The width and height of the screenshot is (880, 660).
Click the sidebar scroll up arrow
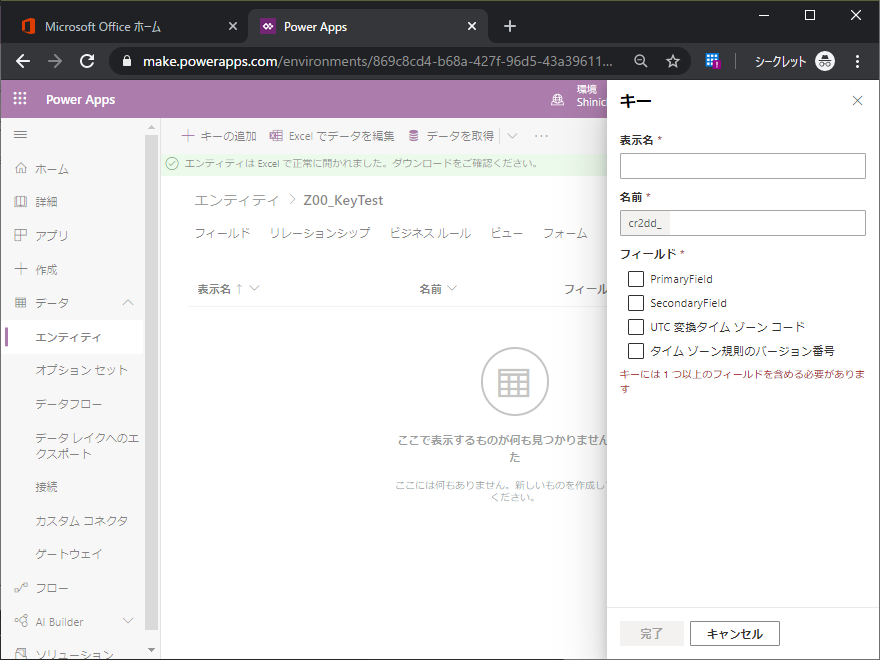[152, 127]
